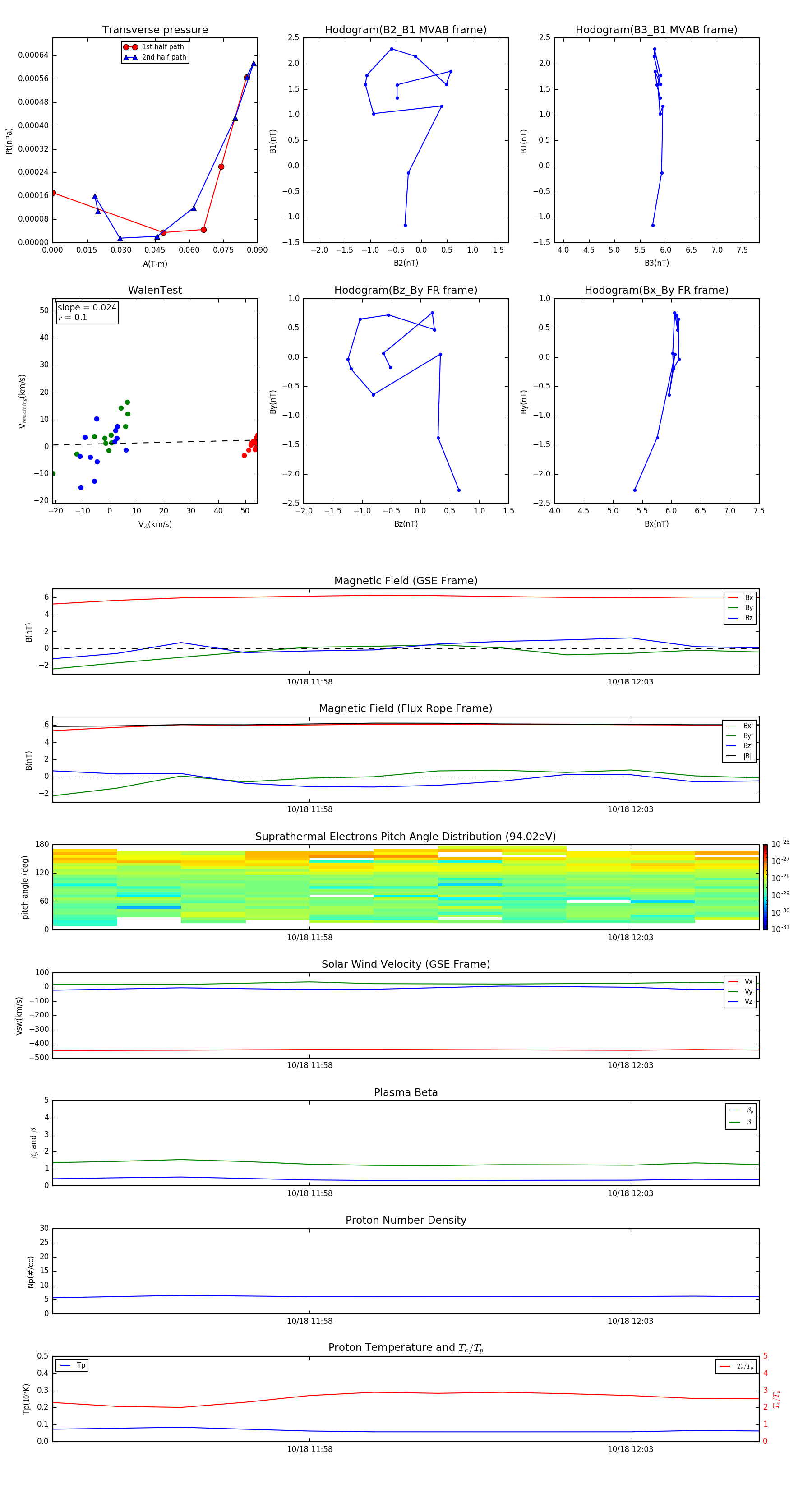Screen dimensions: 812x1489
Task: Click 'B3(nT)' x-axis label
Action: pyautogui.click(x=656, y=263)
